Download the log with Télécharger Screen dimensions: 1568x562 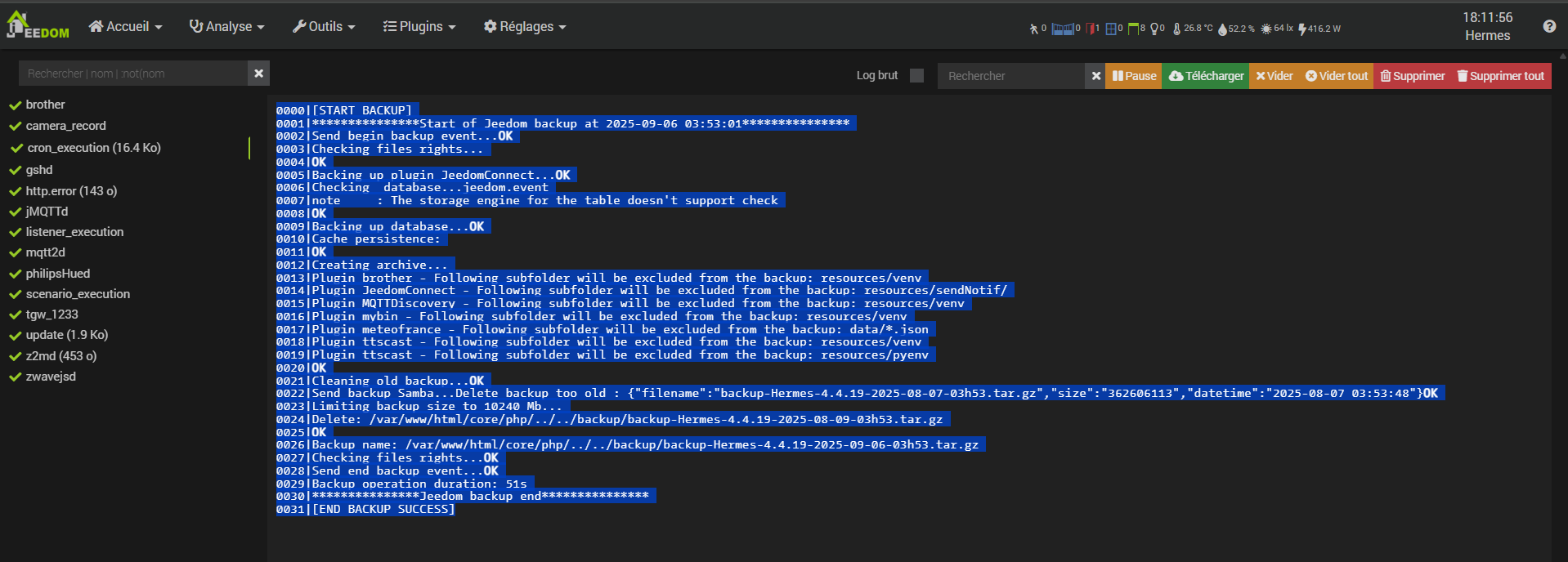point(1206,76)
